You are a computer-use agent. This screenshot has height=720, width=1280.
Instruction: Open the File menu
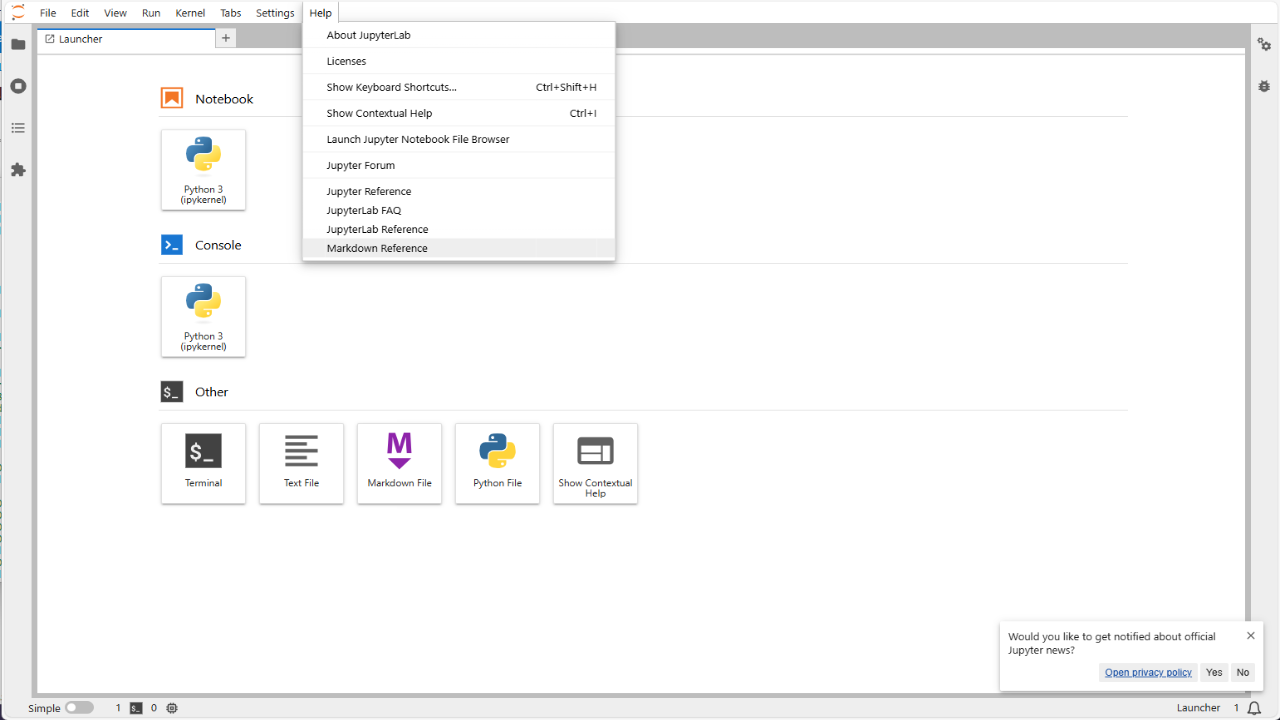(48, 13)
